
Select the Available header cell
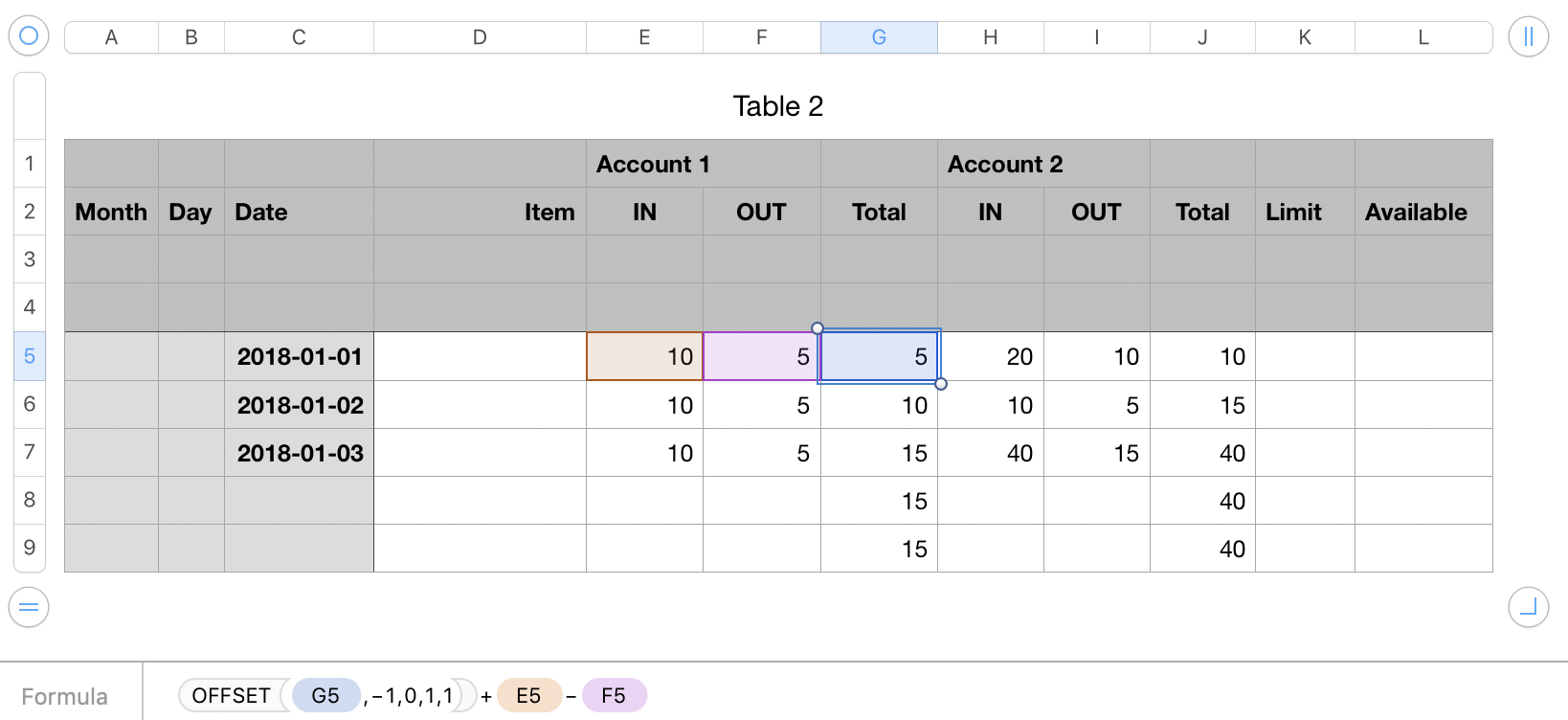tap(1416, 213)
